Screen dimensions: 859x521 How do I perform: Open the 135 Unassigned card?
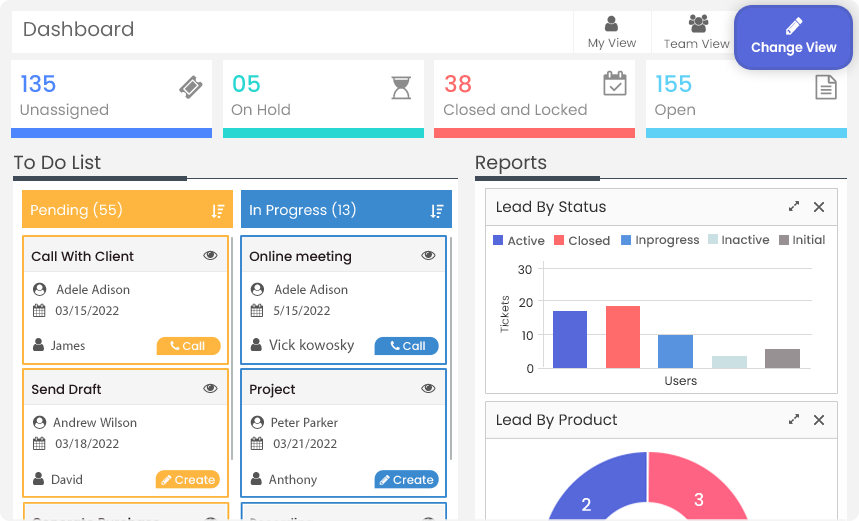pos(111,99)
